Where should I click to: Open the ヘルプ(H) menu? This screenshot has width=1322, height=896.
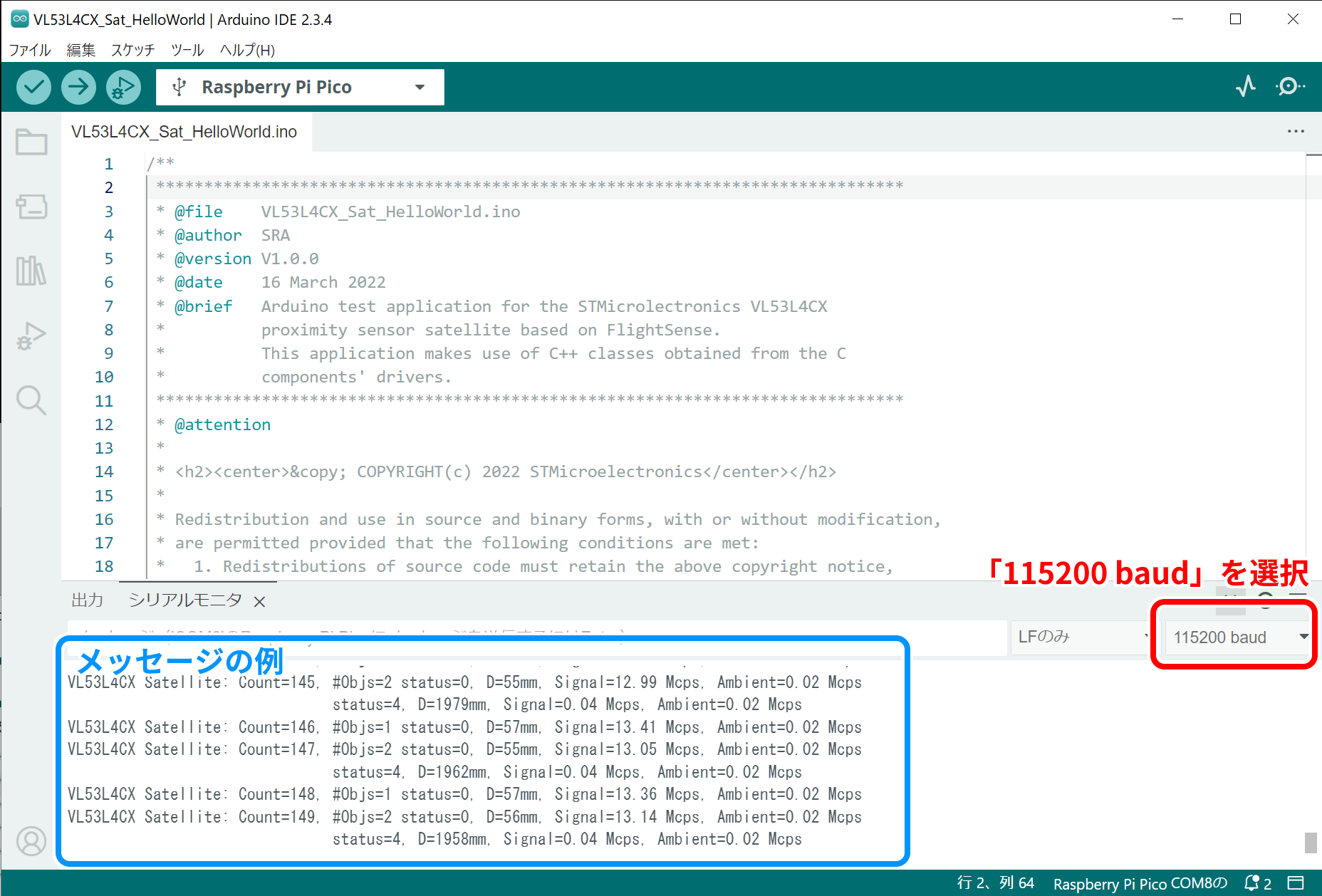(x=247, y=50)
